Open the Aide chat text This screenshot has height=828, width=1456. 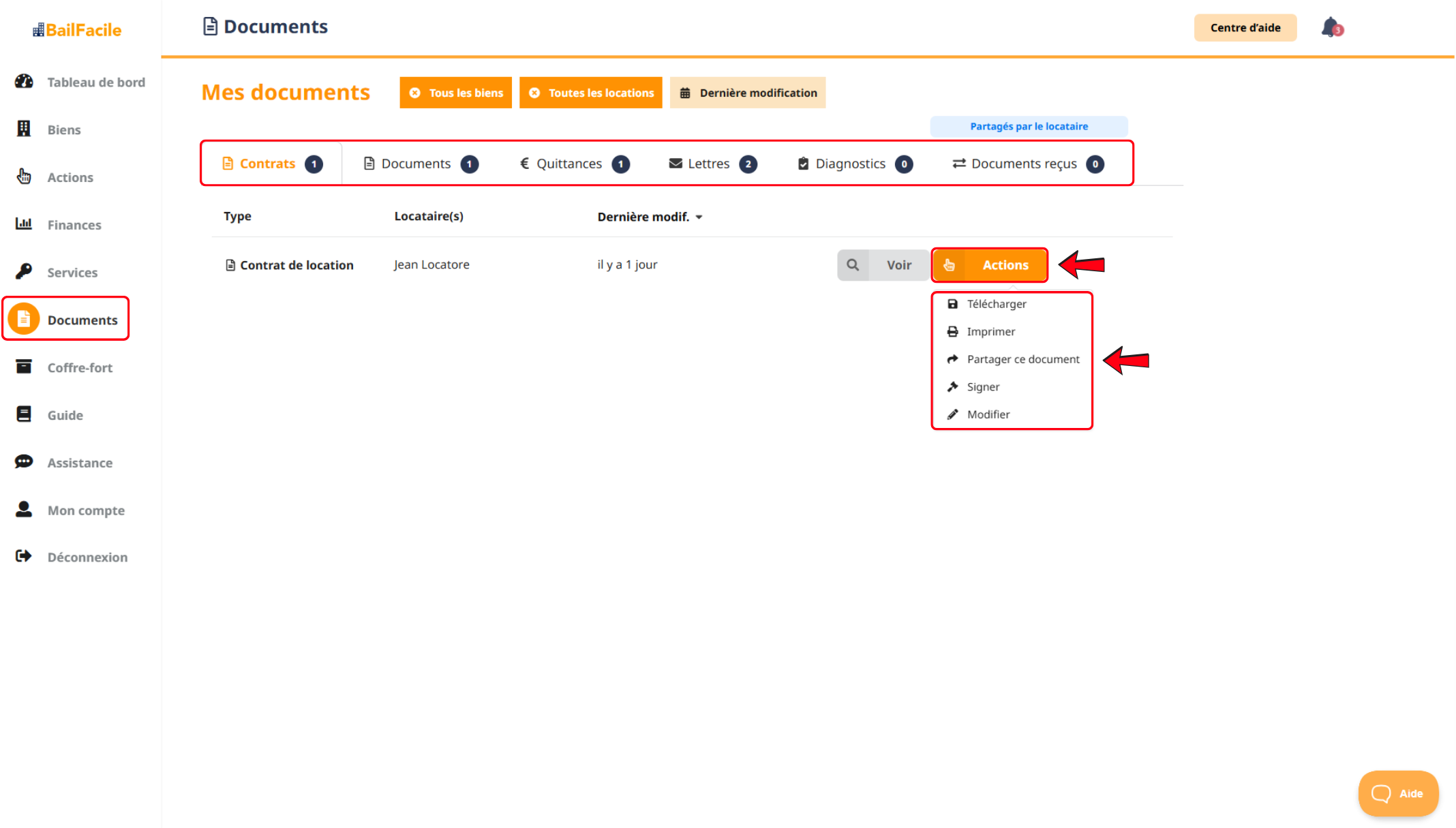click(1411, 793)
